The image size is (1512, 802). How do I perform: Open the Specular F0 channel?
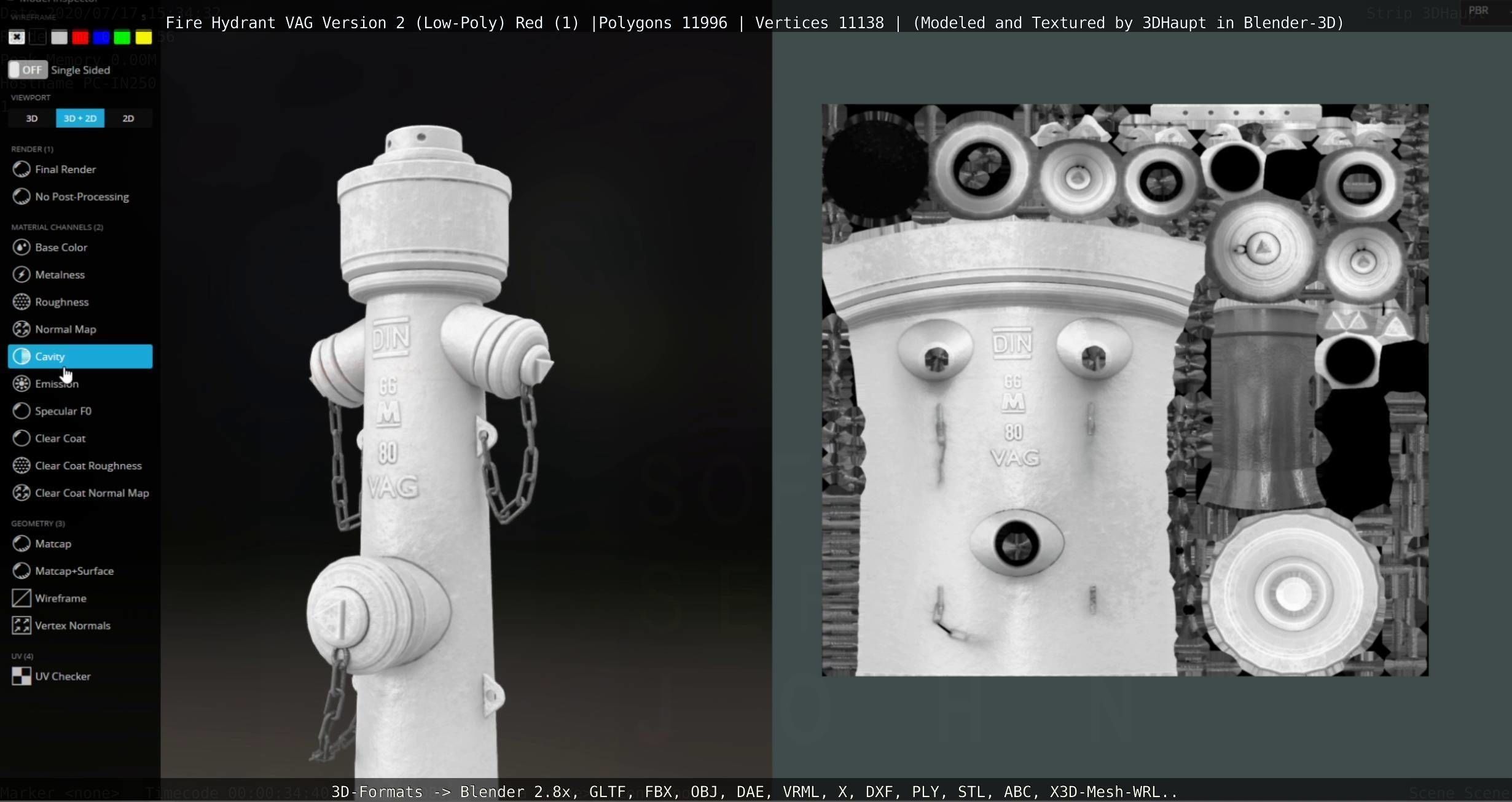tap(52, 411)
